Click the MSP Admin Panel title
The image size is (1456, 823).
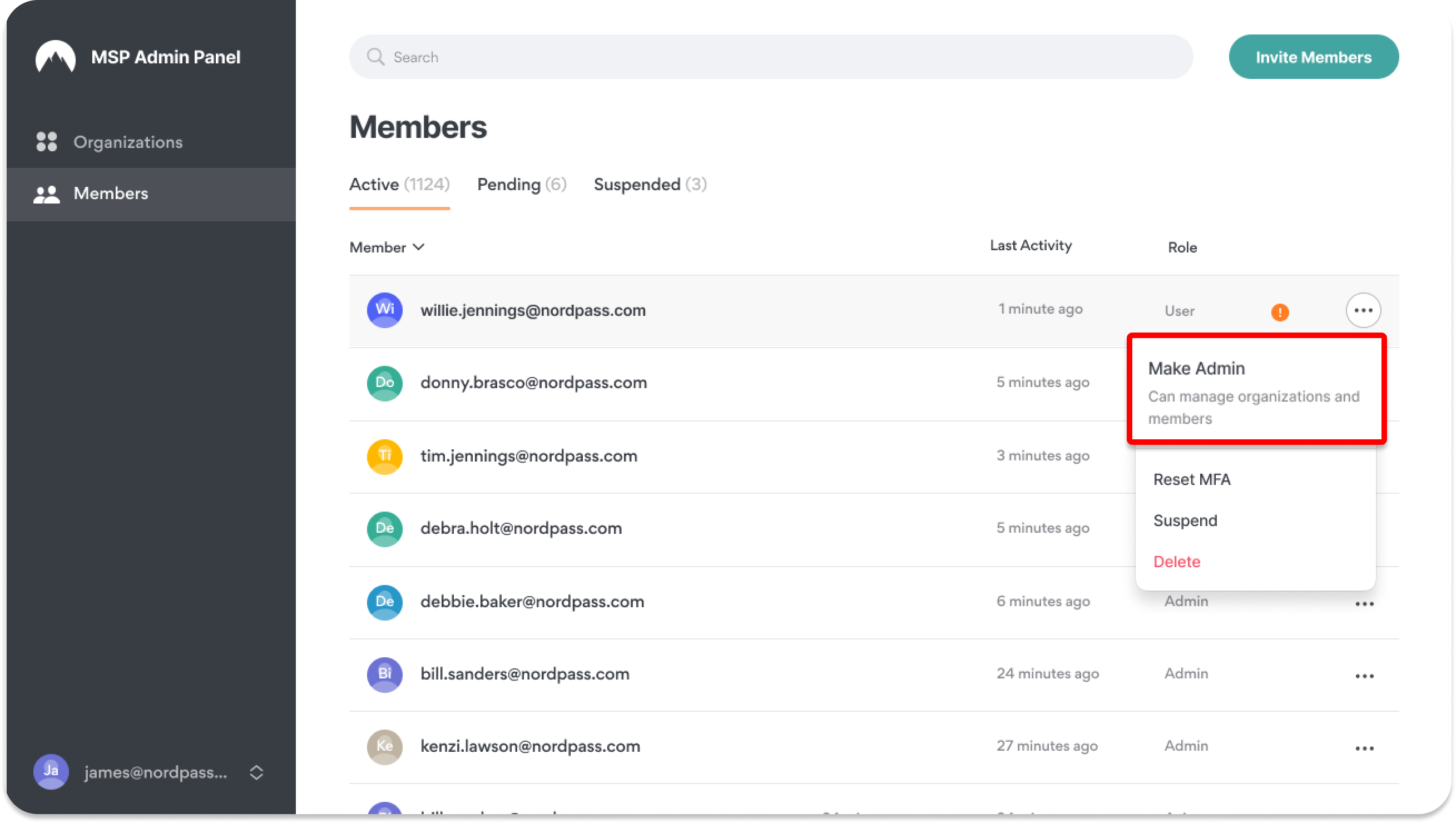tap(166, 57)
